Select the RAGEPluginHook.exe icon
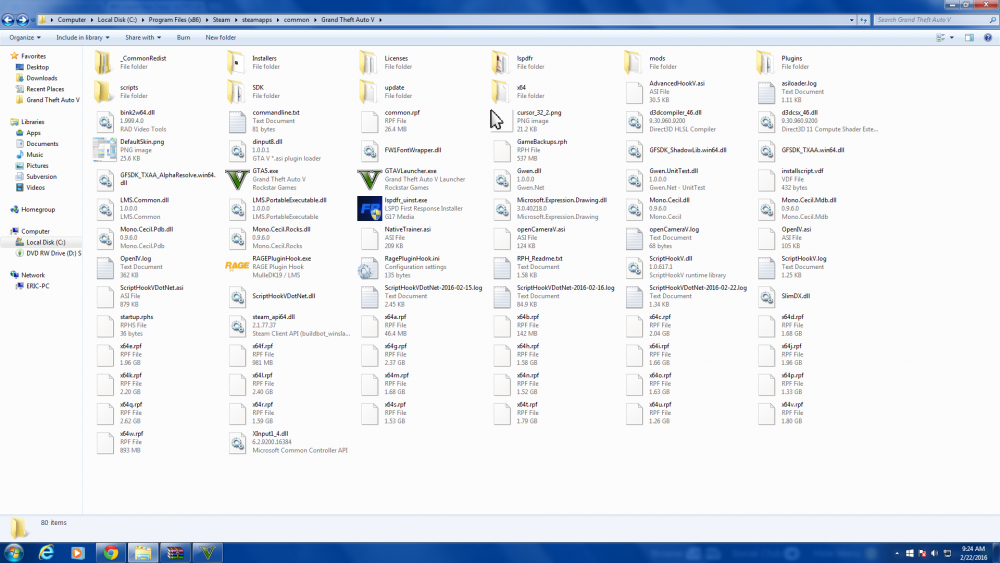The height and width of the screenshot is (563, 1000). click(237, 267)
